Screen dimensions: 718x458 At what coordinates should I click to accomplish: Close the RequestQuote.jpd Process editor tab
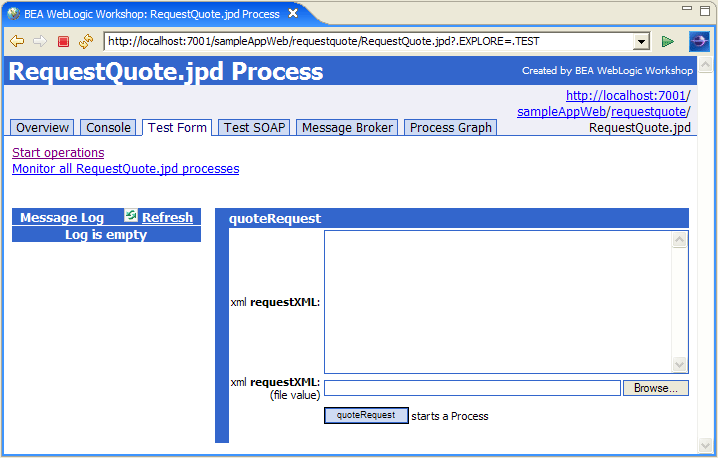pos(293,14)
